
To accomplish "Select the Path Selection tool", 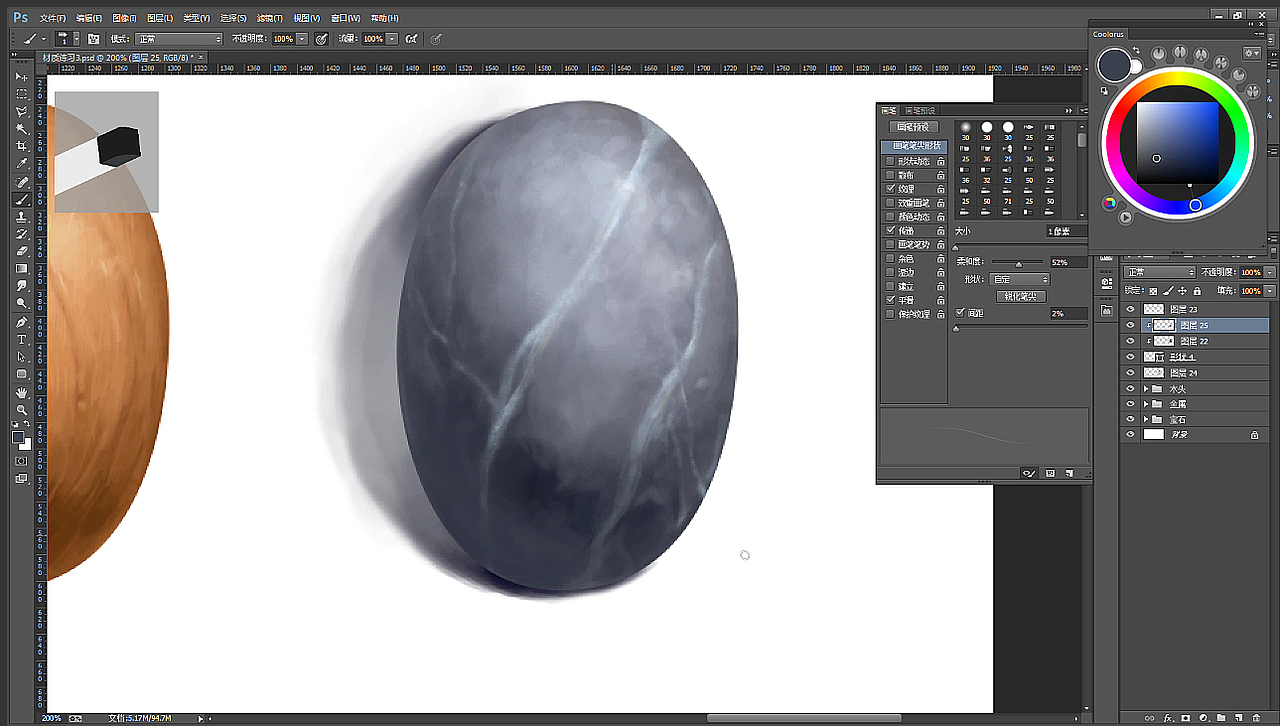I will click(22, 356).
